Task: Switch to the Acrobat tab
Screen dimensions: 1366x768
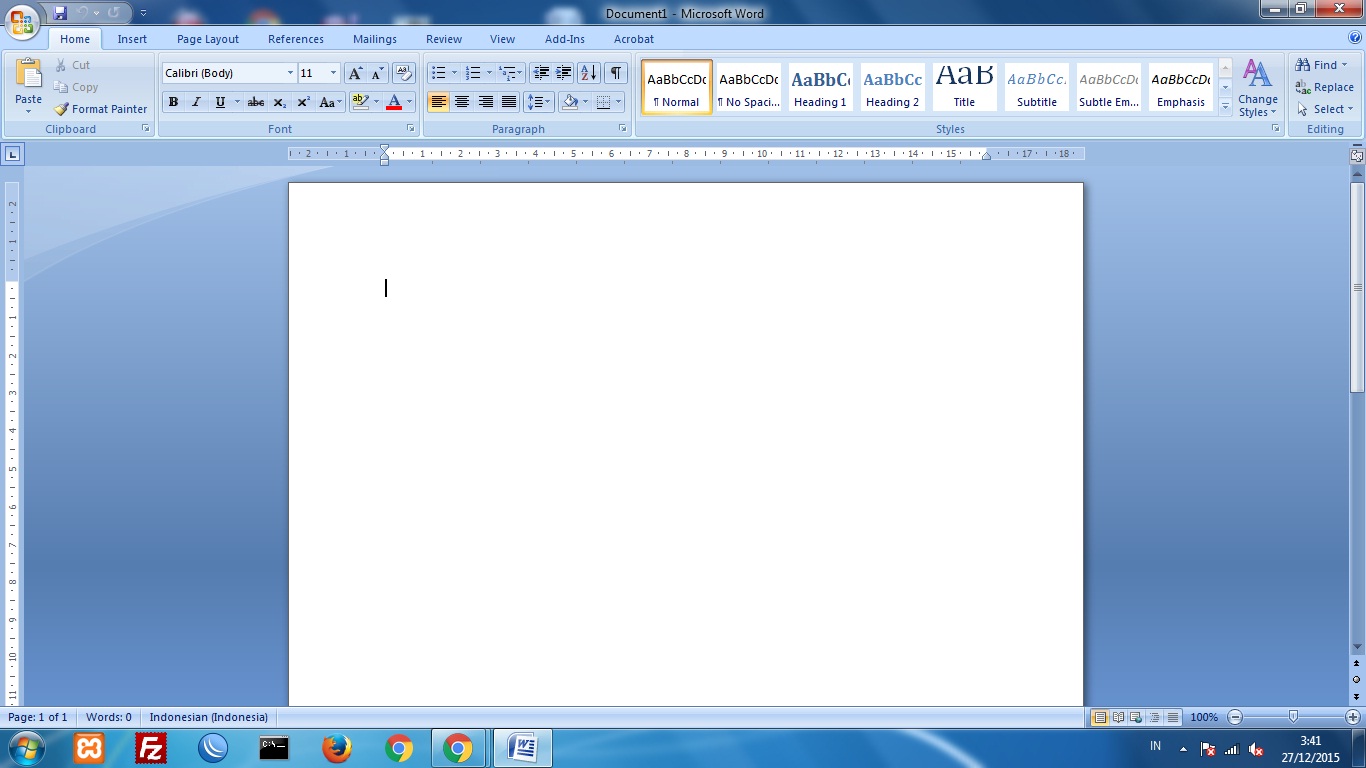Action: (634, 39)
